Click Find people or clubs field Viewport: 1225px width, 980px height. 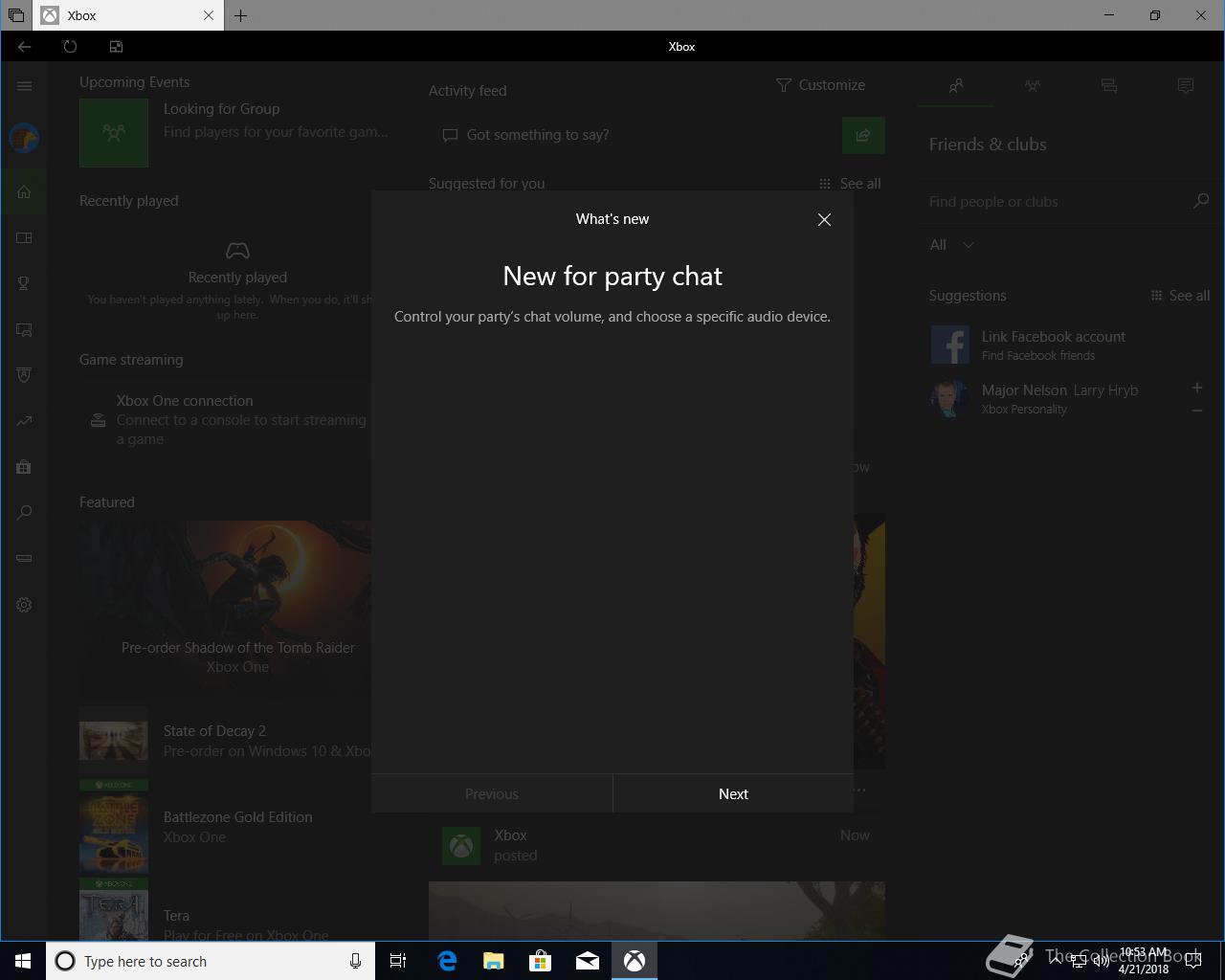(1057, 202)
